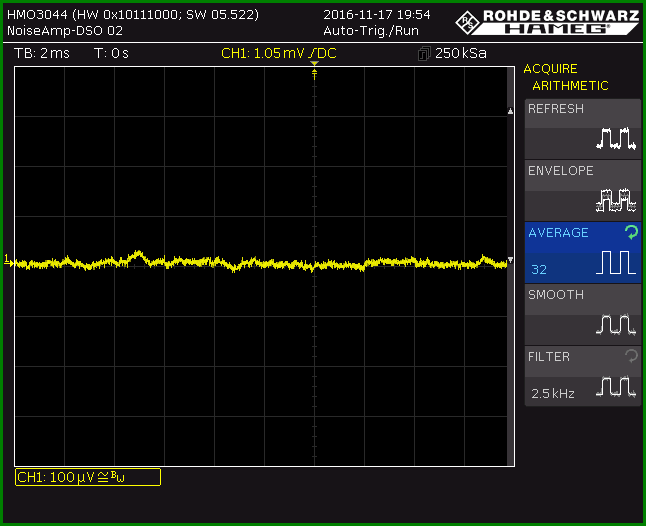Viewport: 646px width, 526px height.
Task: Select the FILTER acquisition mode
Action: tap(583, 376)
